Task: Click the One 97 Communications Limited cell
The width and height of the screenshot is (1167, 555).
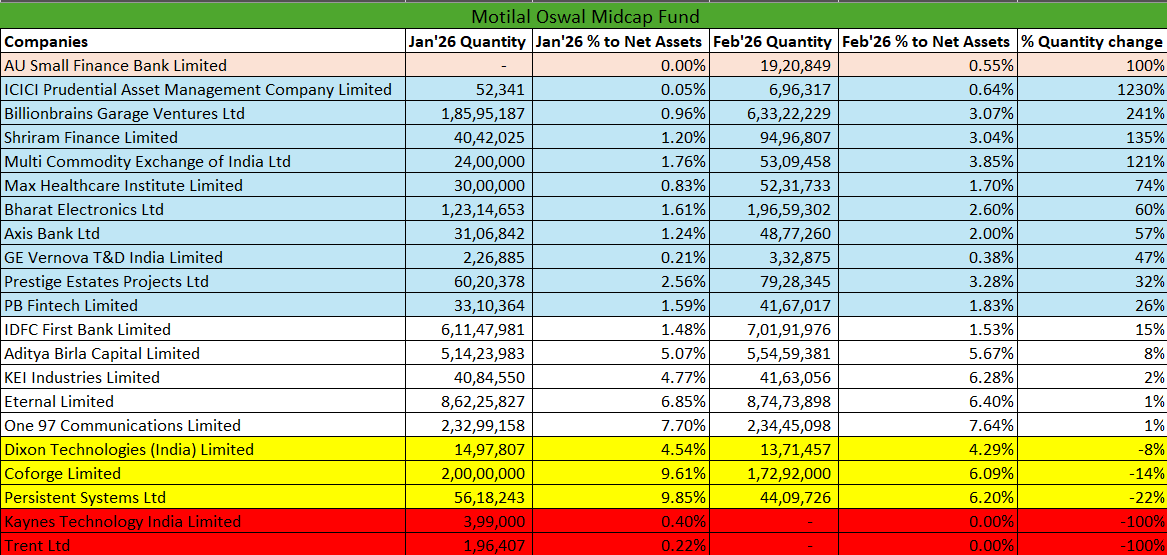Action: pos(202,426)
